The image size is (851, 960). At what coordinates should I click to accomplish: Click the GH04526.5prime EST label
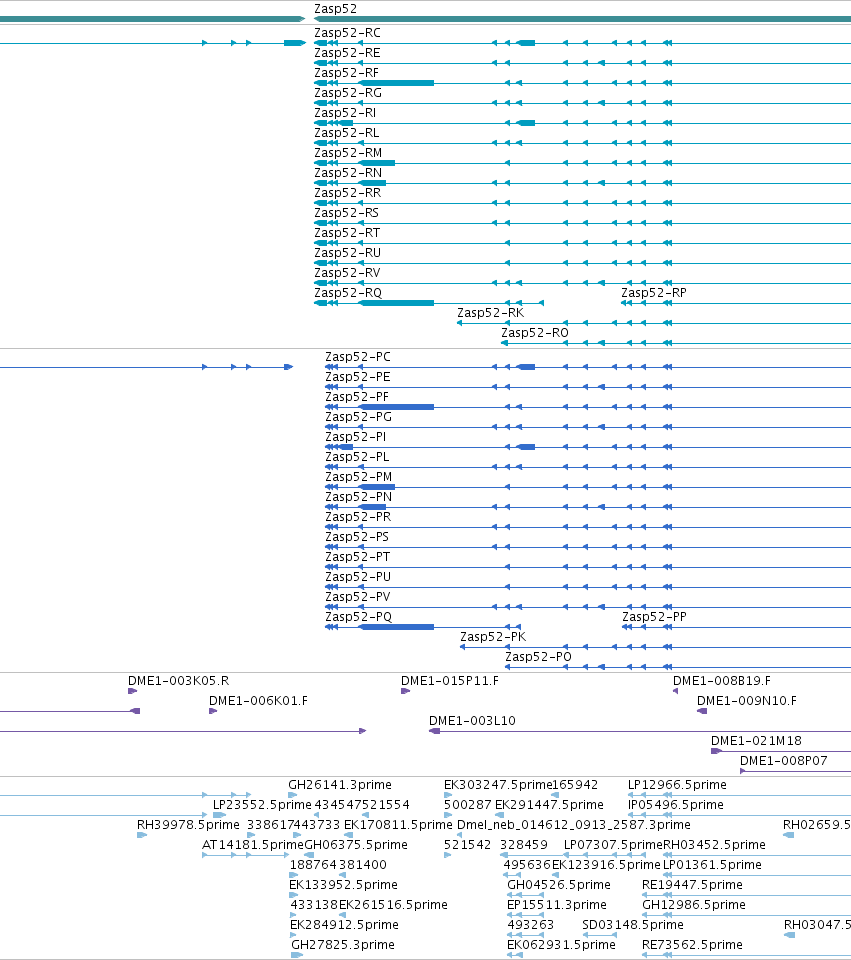coord(559,885)
